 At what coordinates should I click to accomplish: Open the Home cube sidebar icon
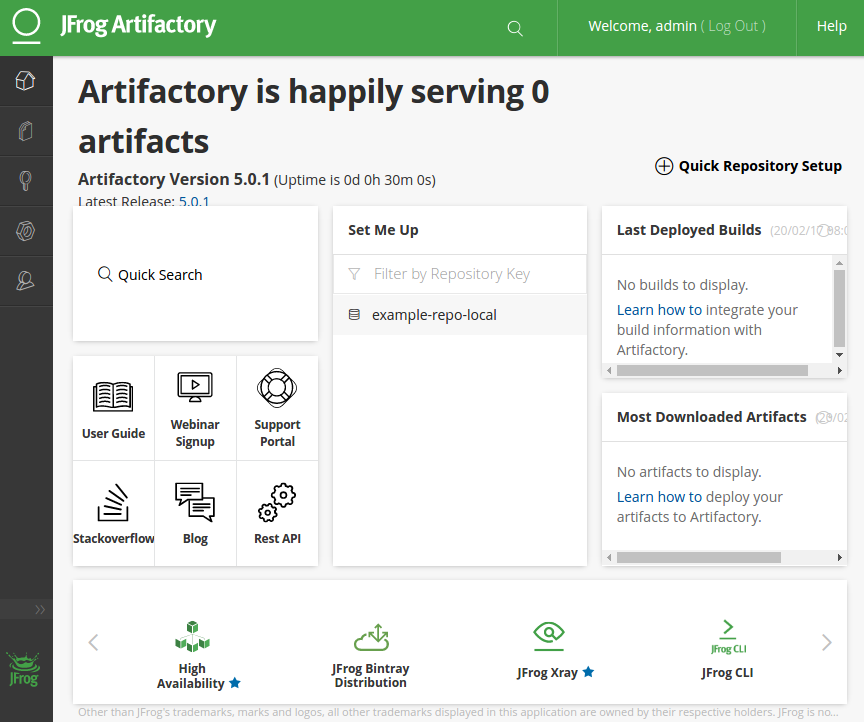[25, 81]
